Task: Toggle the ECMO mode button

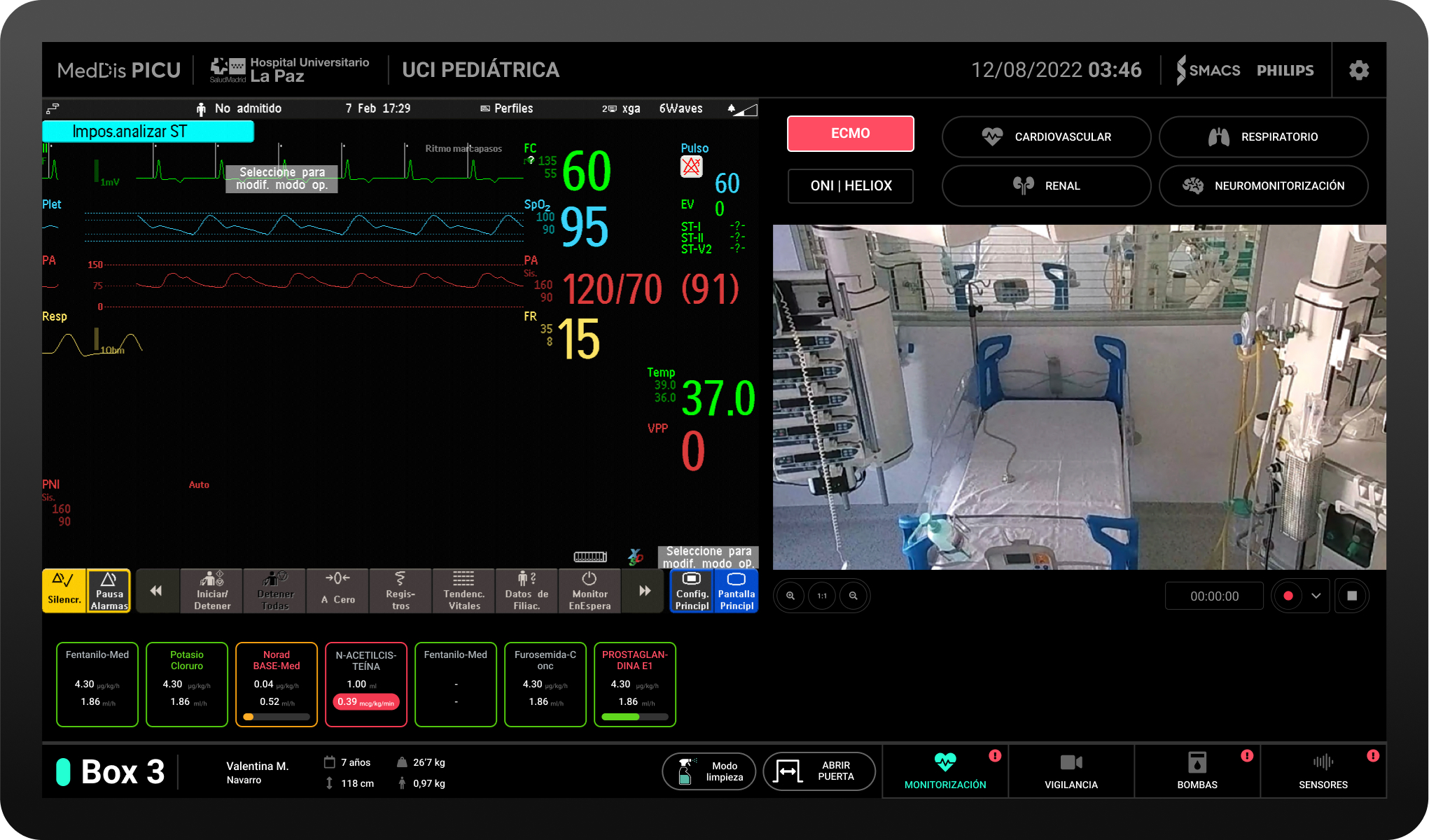Action: pyautogui.click(x=850, y=133)
